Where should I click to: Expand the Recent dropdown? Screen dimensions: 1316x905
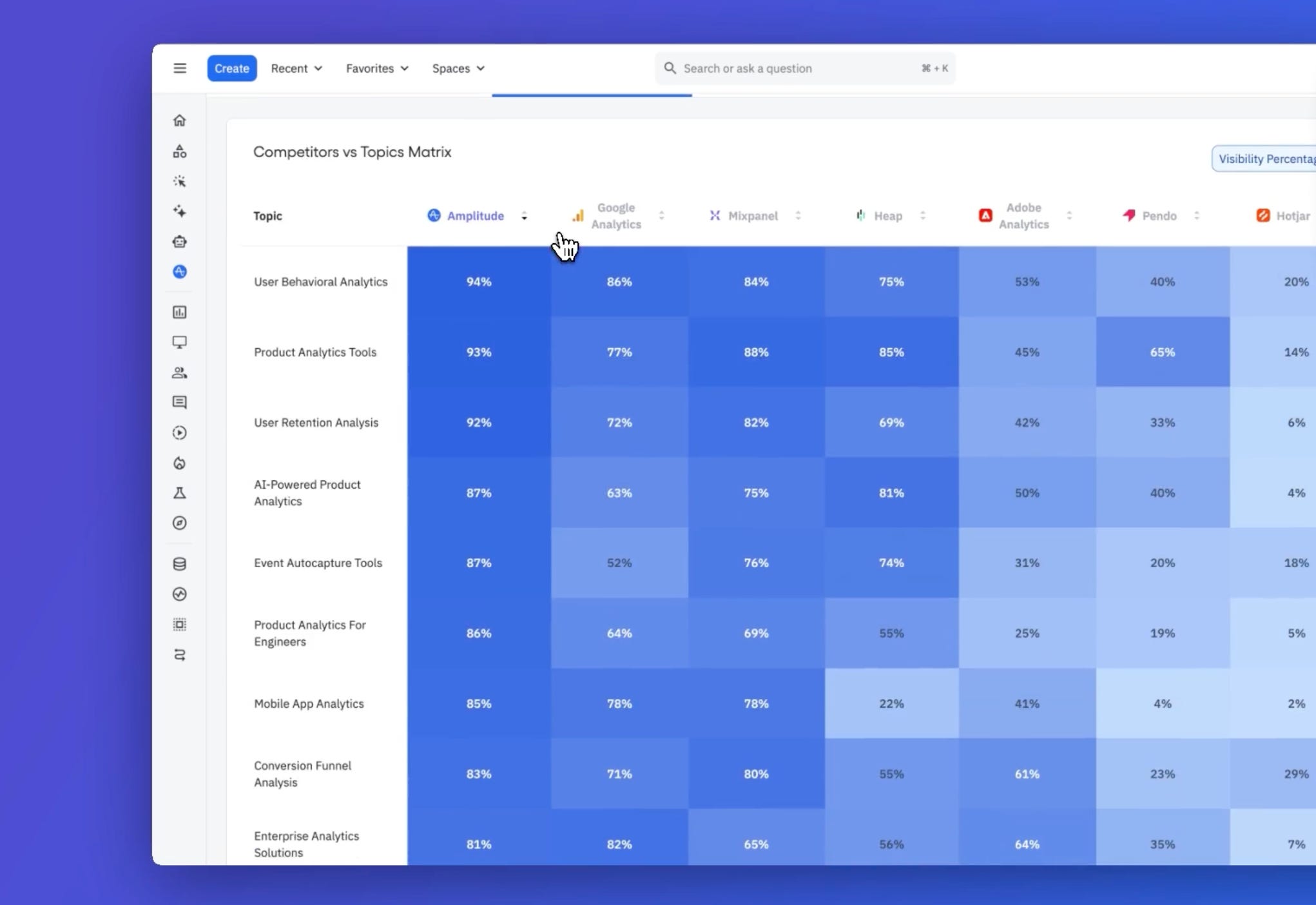[x=296, y=68]
